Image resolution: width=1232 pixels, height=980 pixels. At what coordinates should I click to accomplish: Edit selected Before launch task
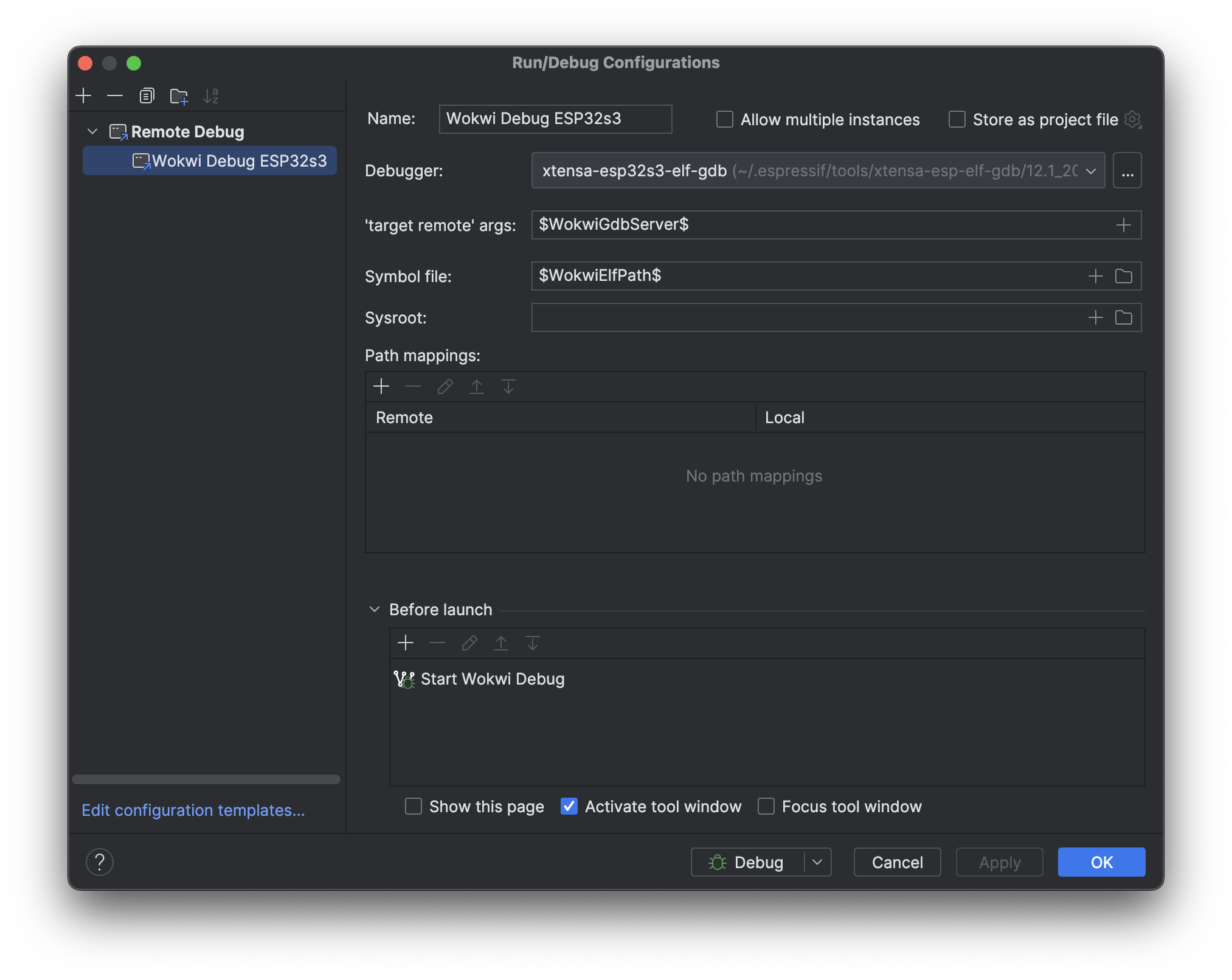(x=469, y=643)
